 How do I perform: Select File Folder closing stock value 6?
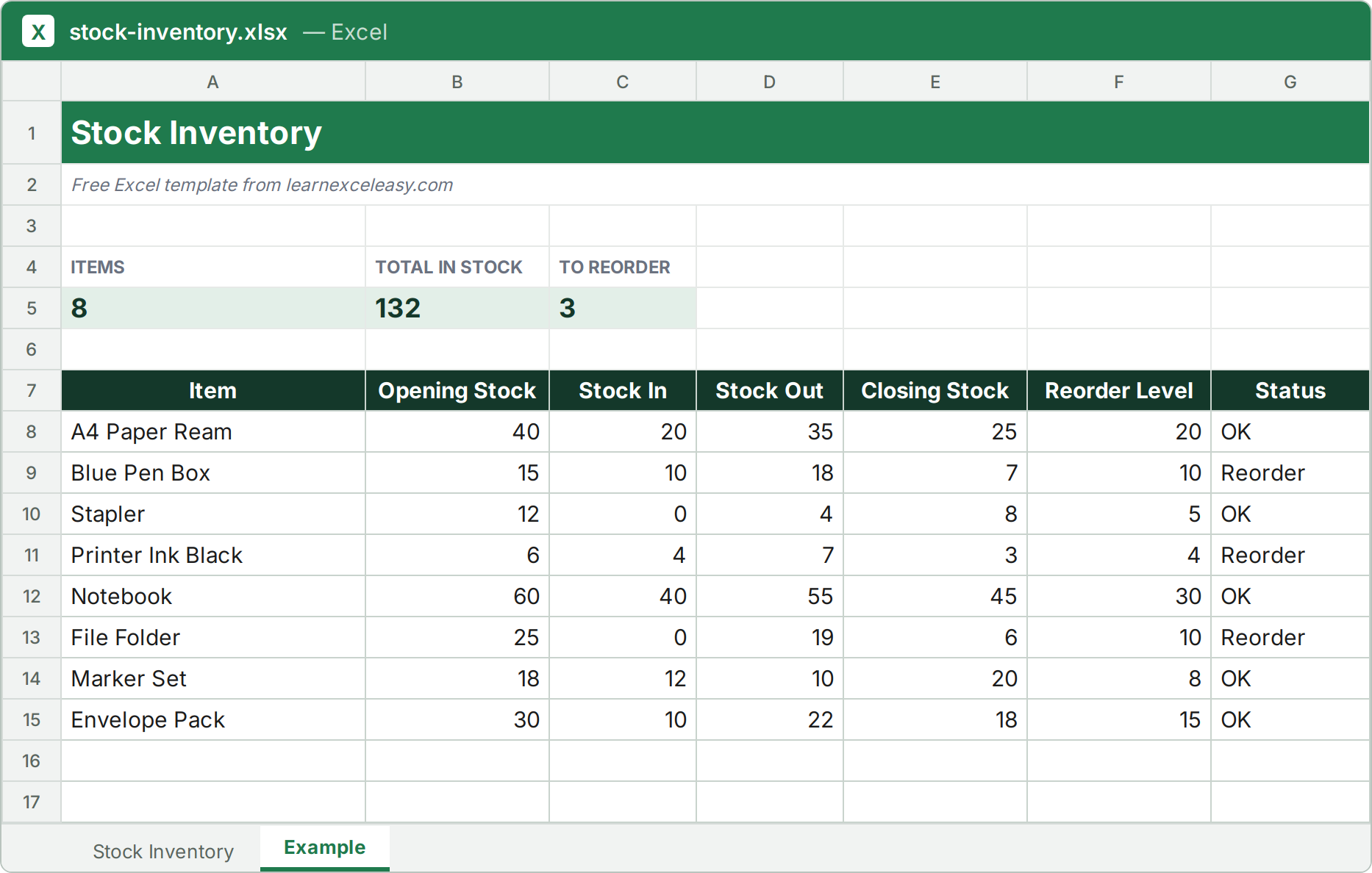pyautogui.click(x=935, y=637)
